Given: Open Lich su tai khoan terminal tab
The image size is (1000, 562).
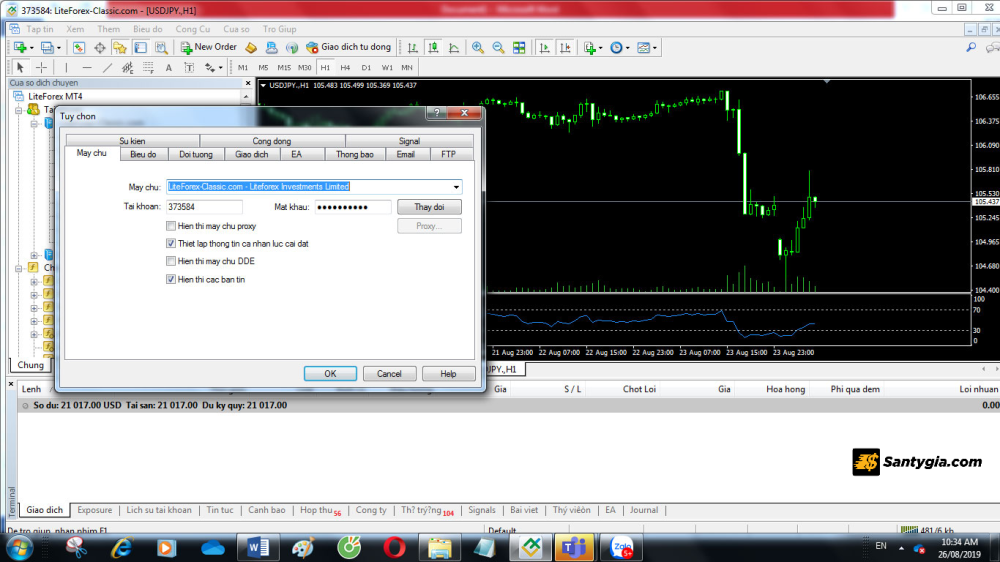Looking at the screenshot, I should [x=159, y=510].
